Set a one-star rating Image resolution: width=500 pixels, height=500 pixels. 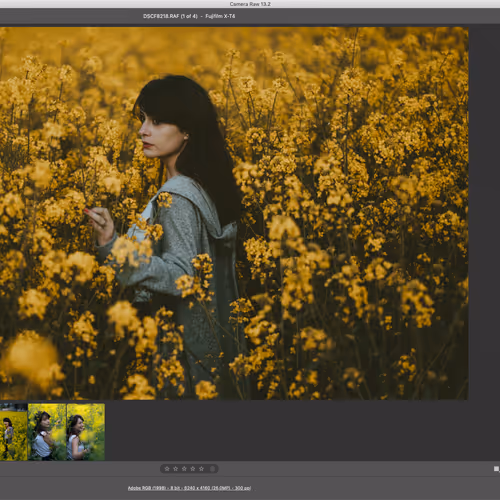[167, 469]
